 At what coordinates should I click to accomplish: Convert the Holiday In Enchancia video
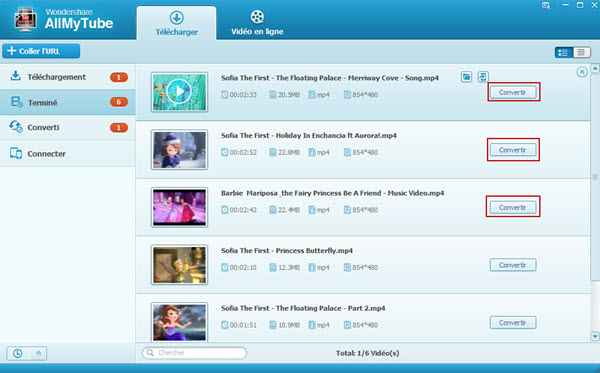(x=513, y=150)
